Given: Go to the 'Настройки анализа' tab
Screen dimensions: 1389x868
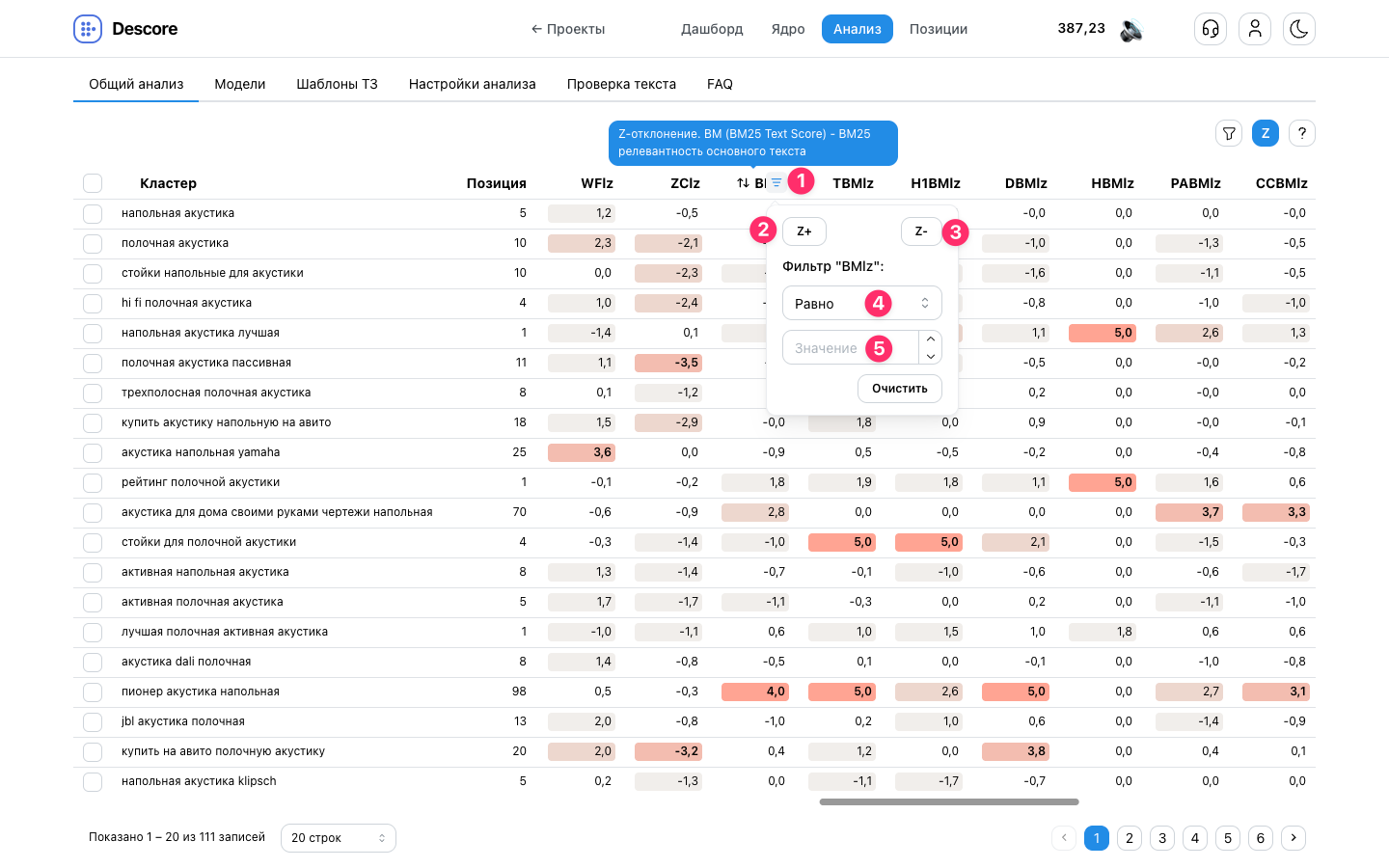Looking at the screenshot, I should (473, 84).
